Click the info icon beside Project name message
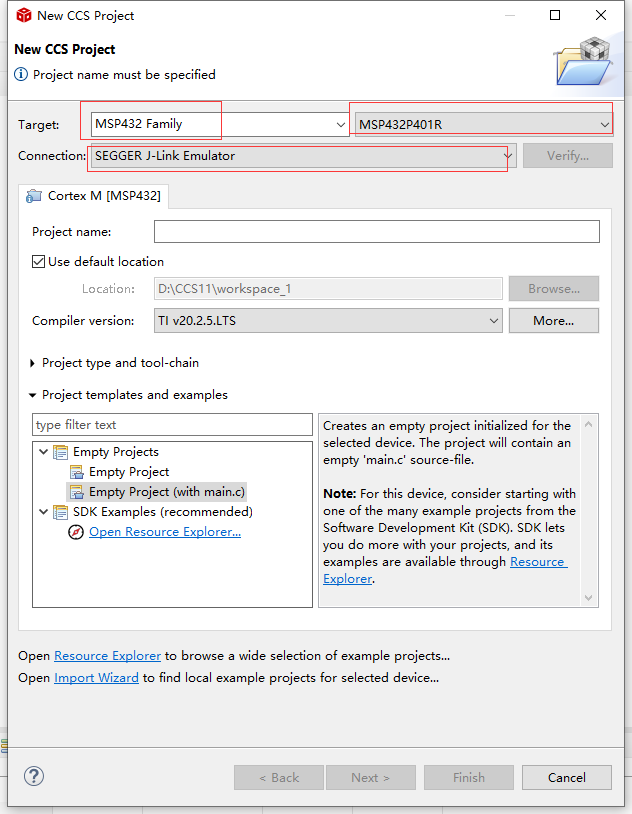Image resolution: width=632 pixels, height=814 pixels. [x=21, y=74]
